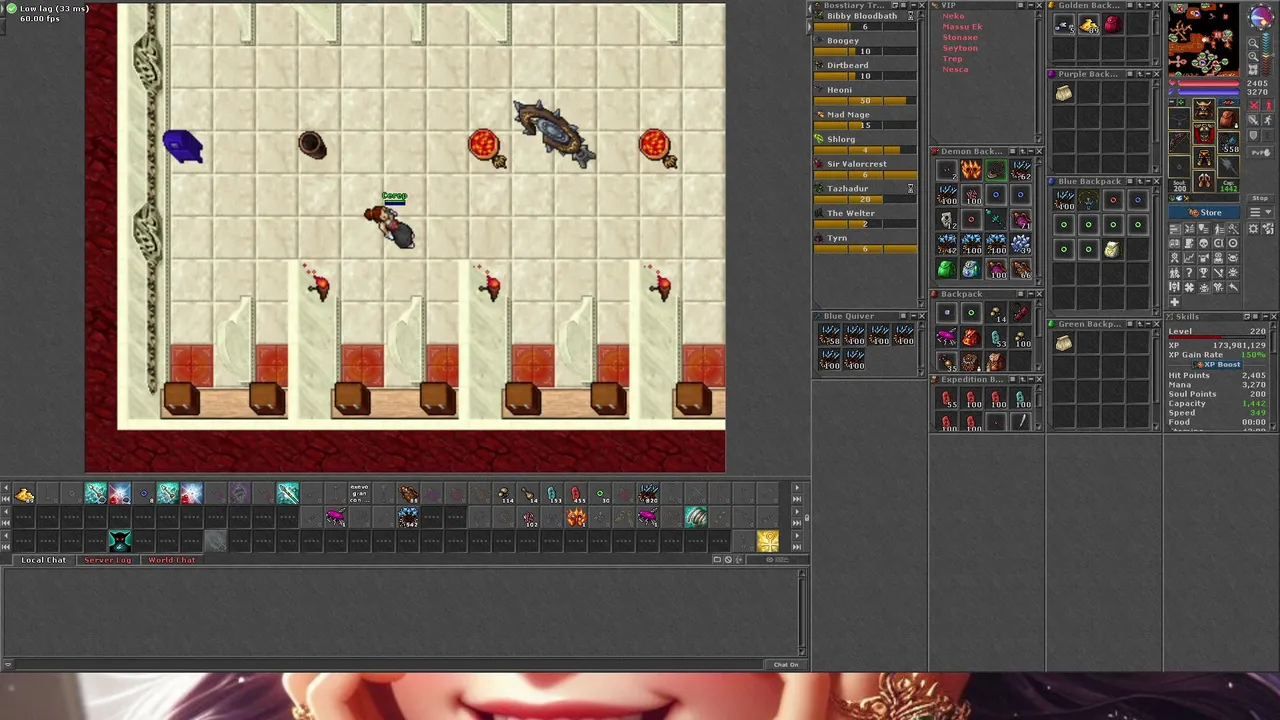Select Massu Ek in the VIP list
Image resolution: width=1280 pixels, height=720 pixels.
pos(963,27)
